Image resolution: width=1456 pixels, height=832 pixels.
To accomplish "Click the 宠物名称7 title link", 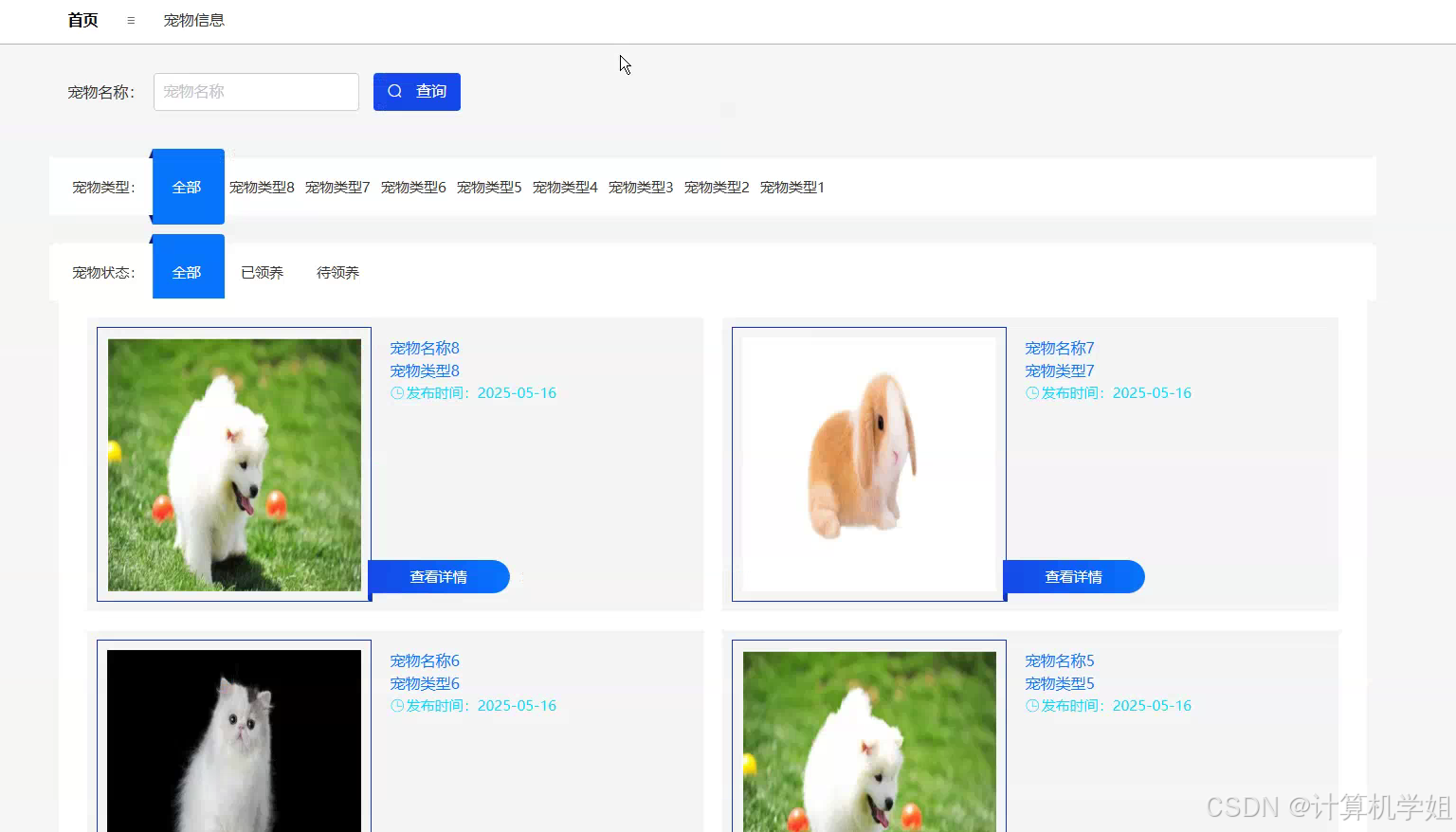I will tap(1060, 348).
